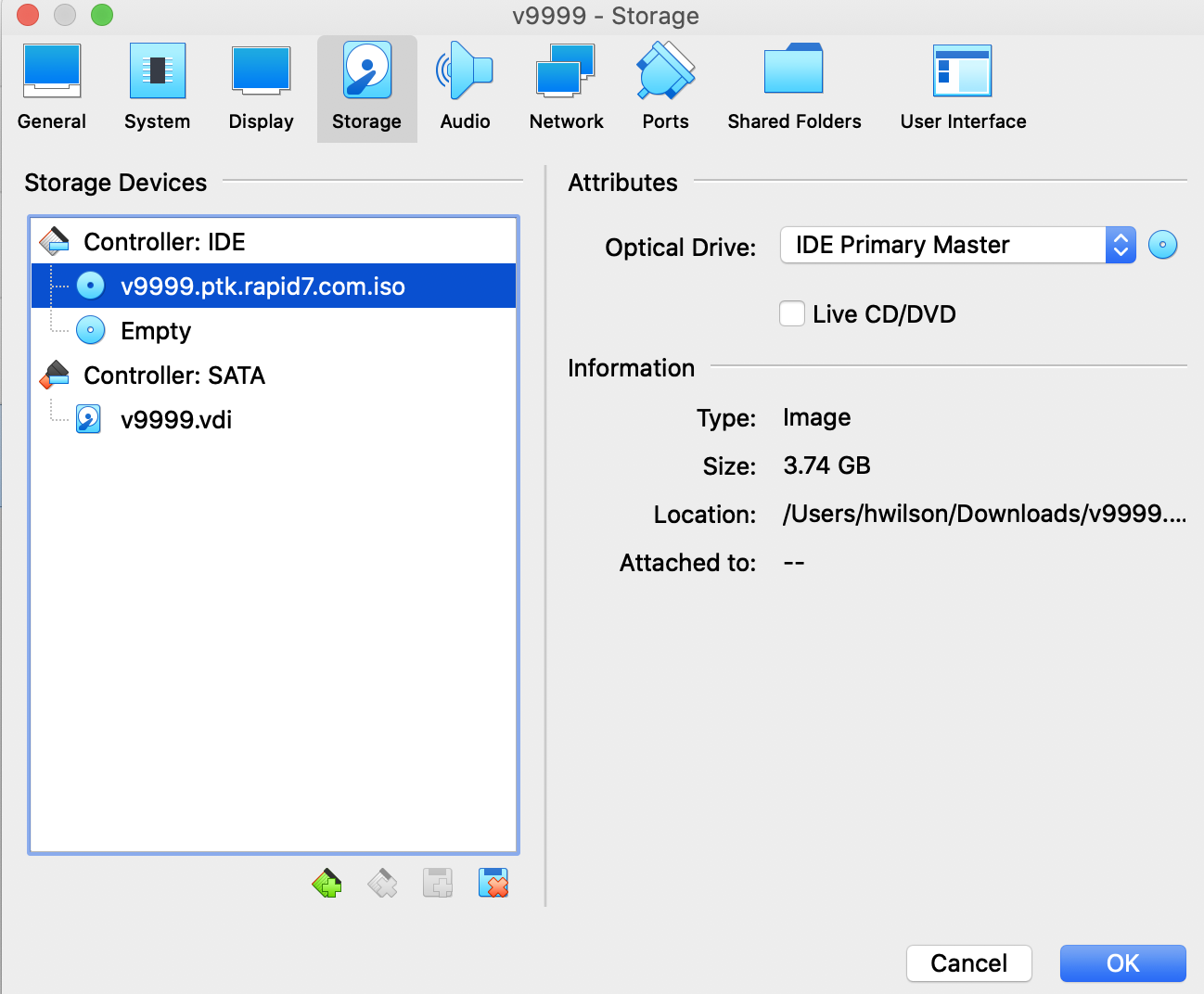This screenshot has height=994, width=1204.
Task: Select the v9999.vdi hard disk
Action: pos(176,420)
